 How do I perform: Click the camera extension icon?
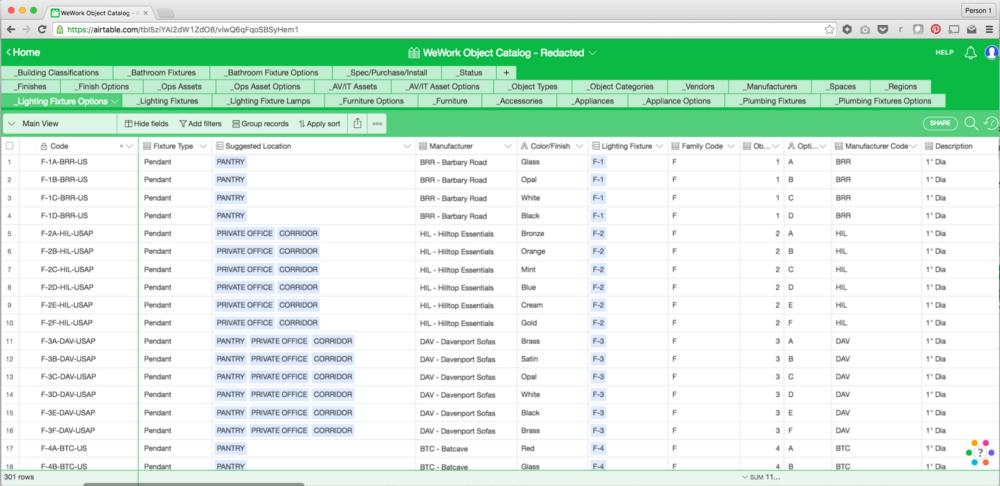pyautogui.click(x=865, y=29)
